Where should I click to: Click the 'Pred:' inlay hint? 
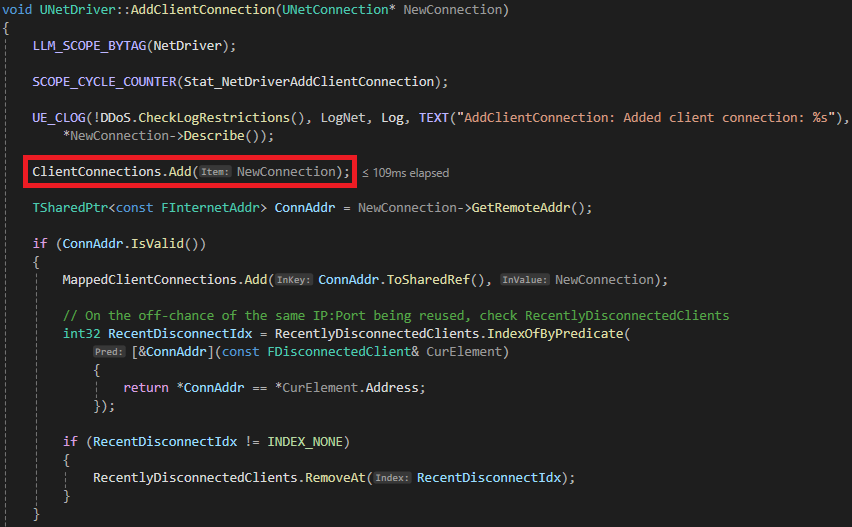(110, 352)
